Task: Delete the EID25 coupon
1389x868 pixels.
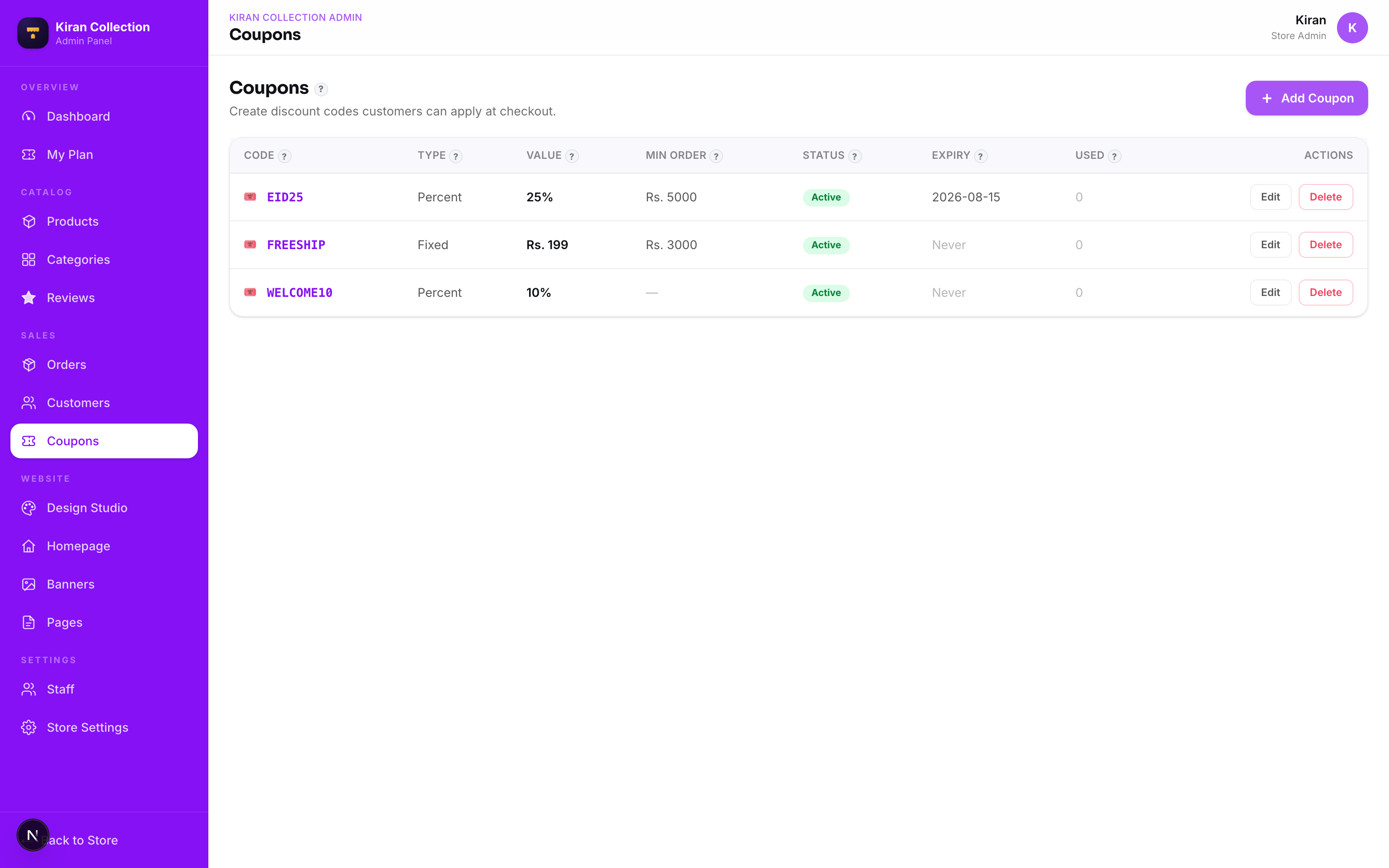Action: pos(1325,197)
